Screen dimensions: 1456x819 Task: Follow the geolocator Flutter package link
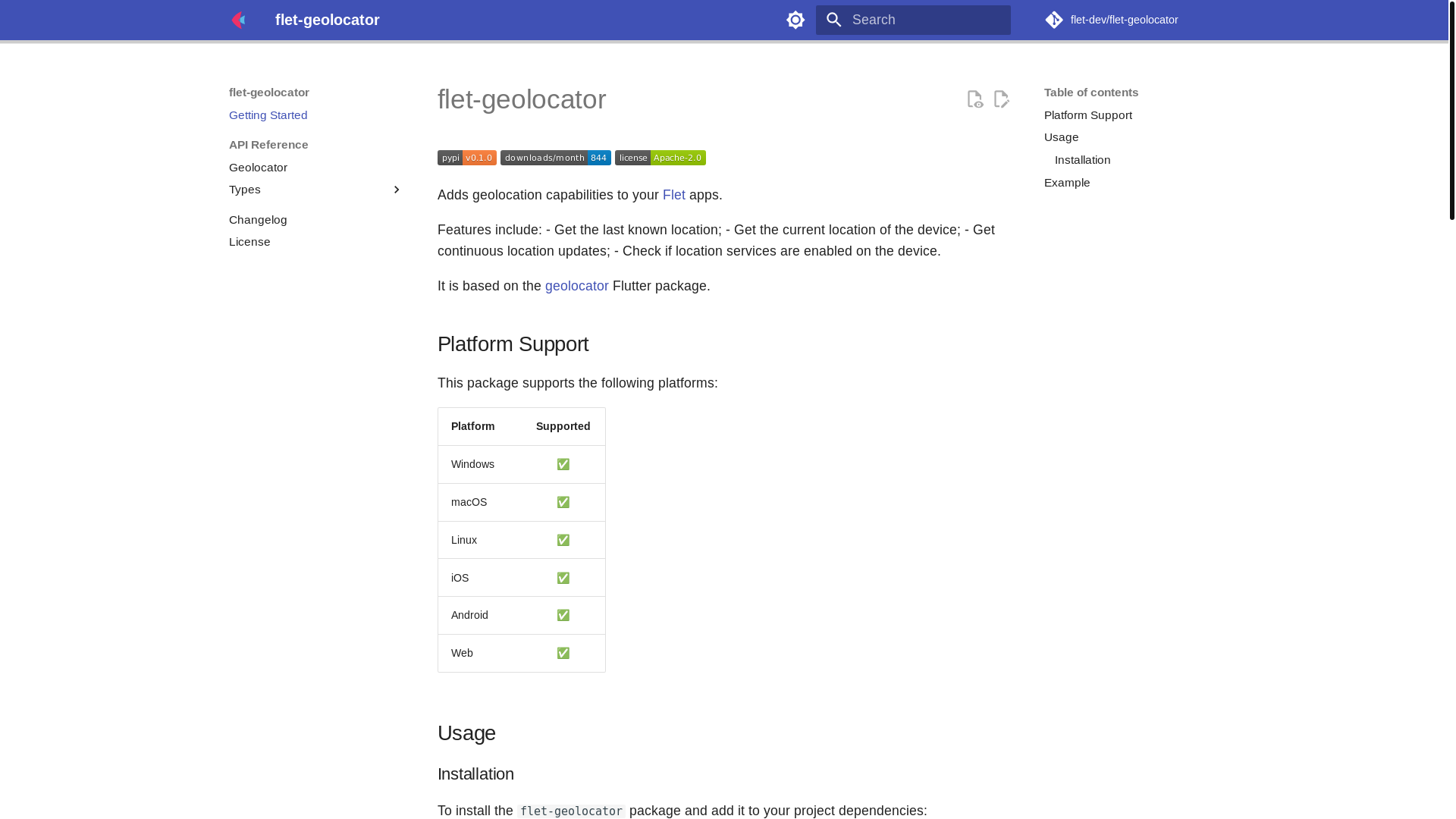coord(577,286)
